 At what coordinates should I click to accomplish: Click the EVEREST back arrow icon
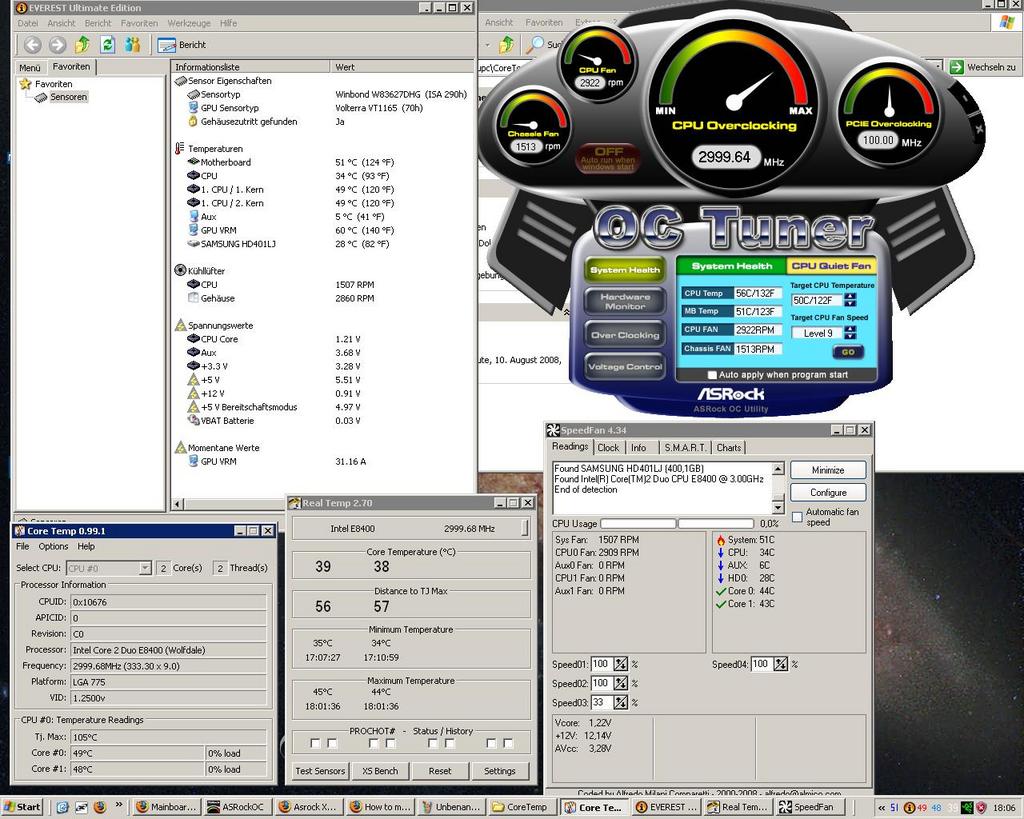point(32,45)
